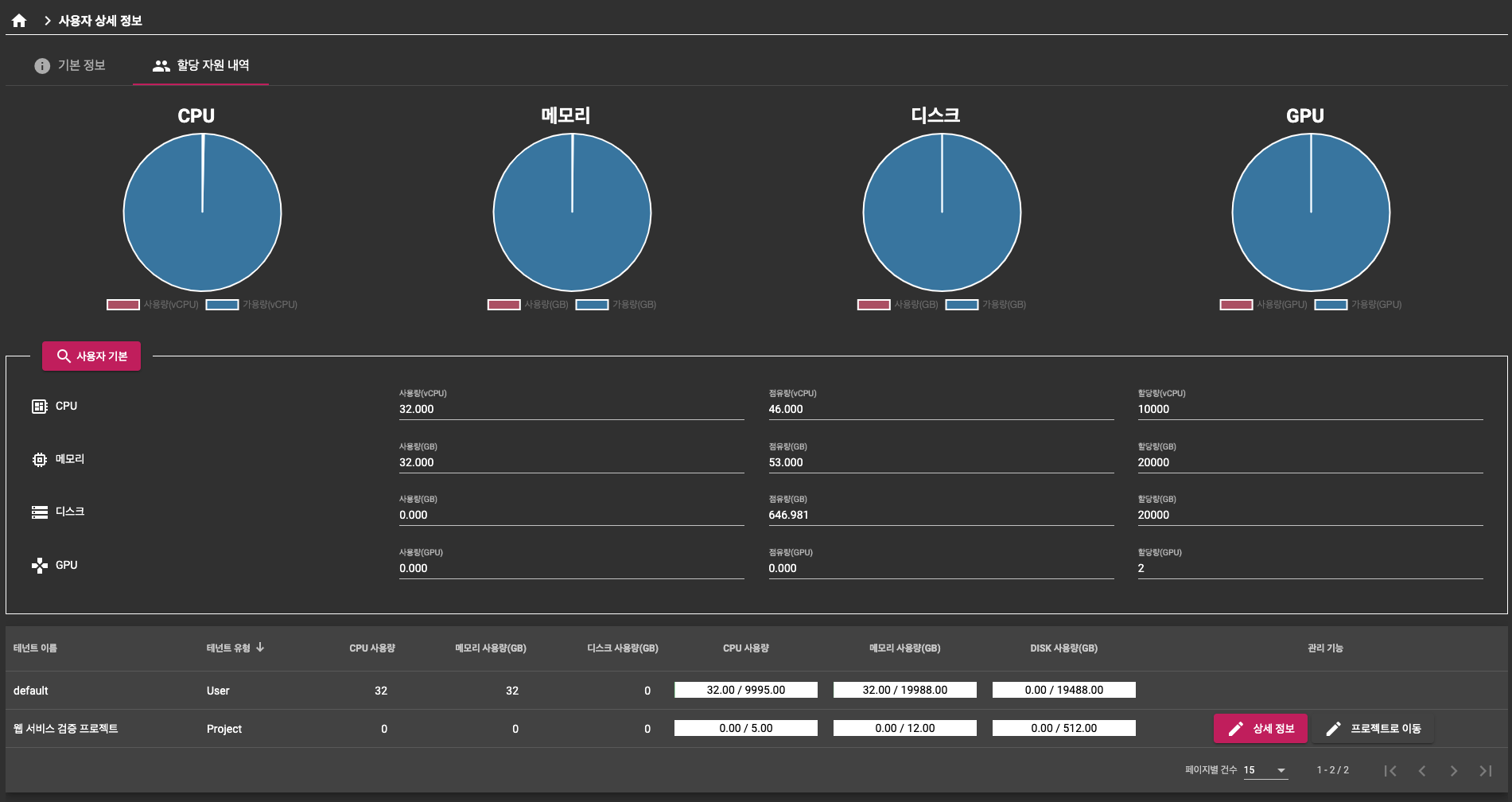Go to next page of tenant table
1512x802 pixels.
click(1453, 770)
